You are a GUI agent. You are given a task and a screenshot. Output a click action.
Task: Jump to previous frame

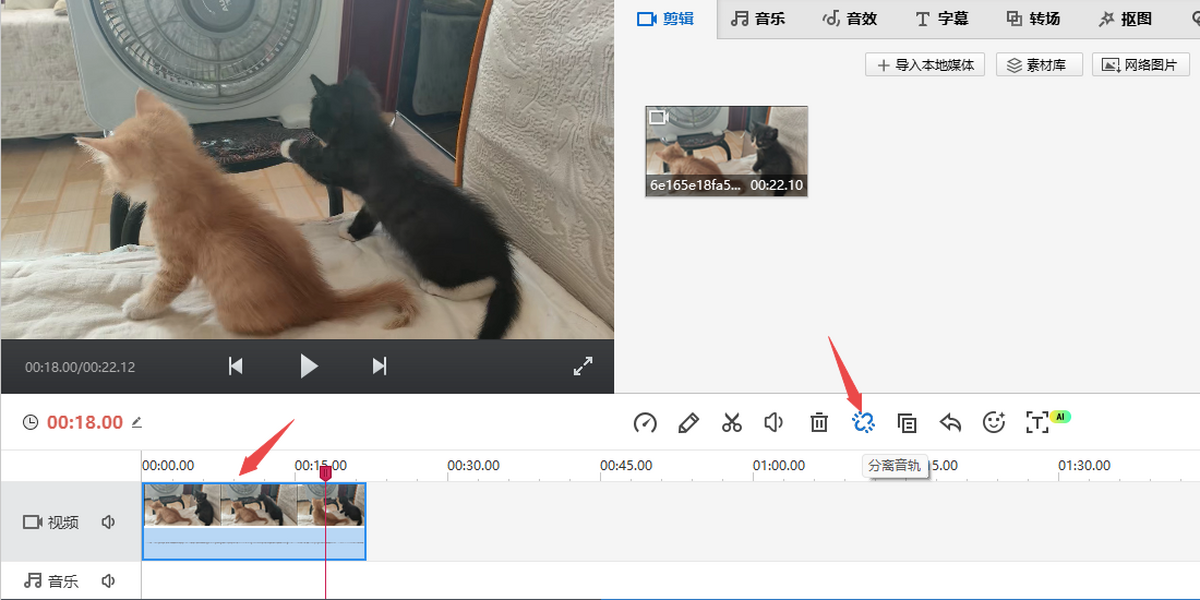tap(236, 366)
